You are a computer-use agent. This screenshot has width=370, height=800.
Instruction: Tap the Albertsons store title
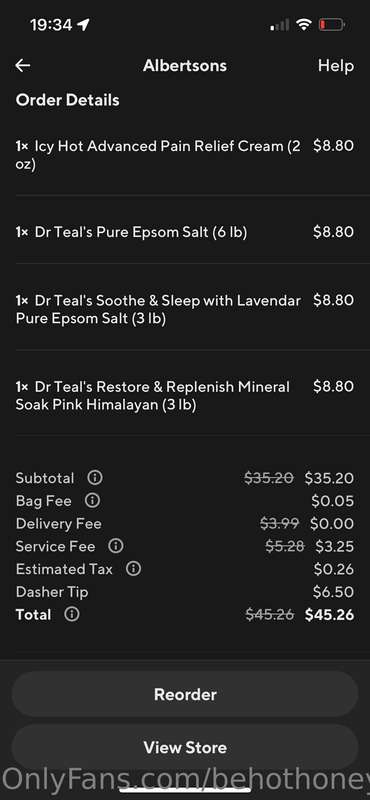pos(185,65)
